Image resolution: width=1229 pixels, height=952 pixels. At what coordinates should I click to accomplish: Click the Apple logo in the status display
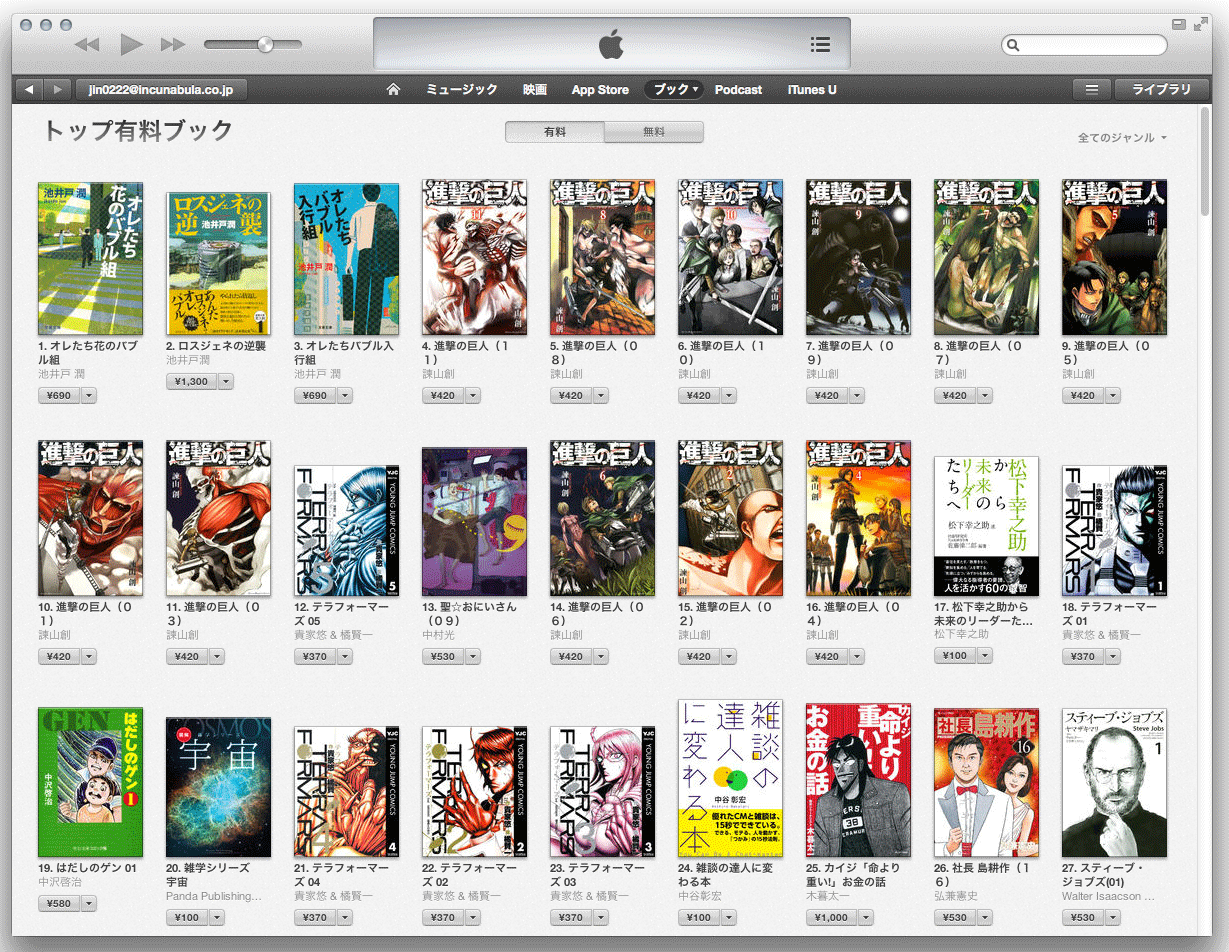tap(611, 44)
